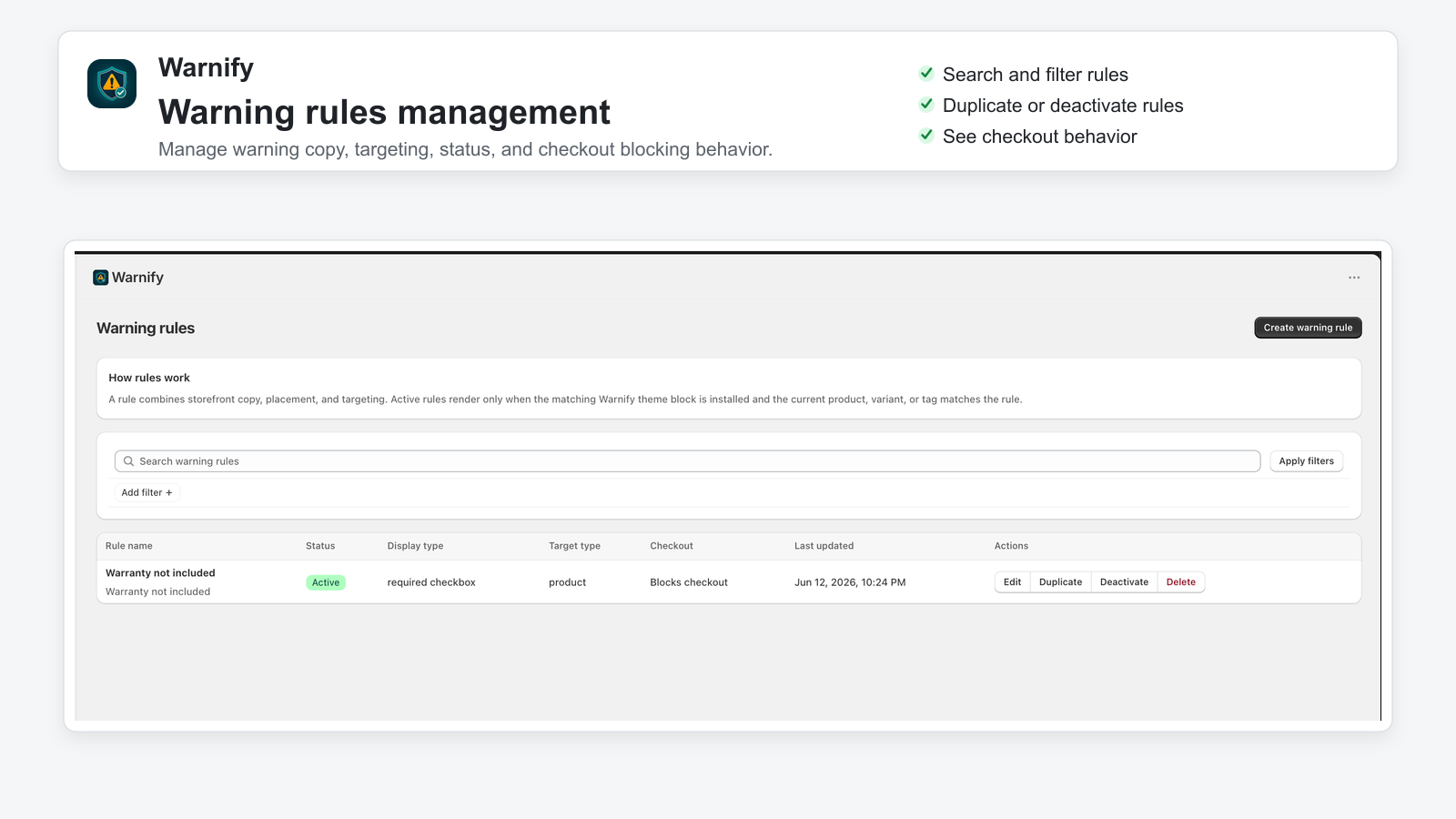Click the Warnify name in the app header

click(x=137, y=278)
